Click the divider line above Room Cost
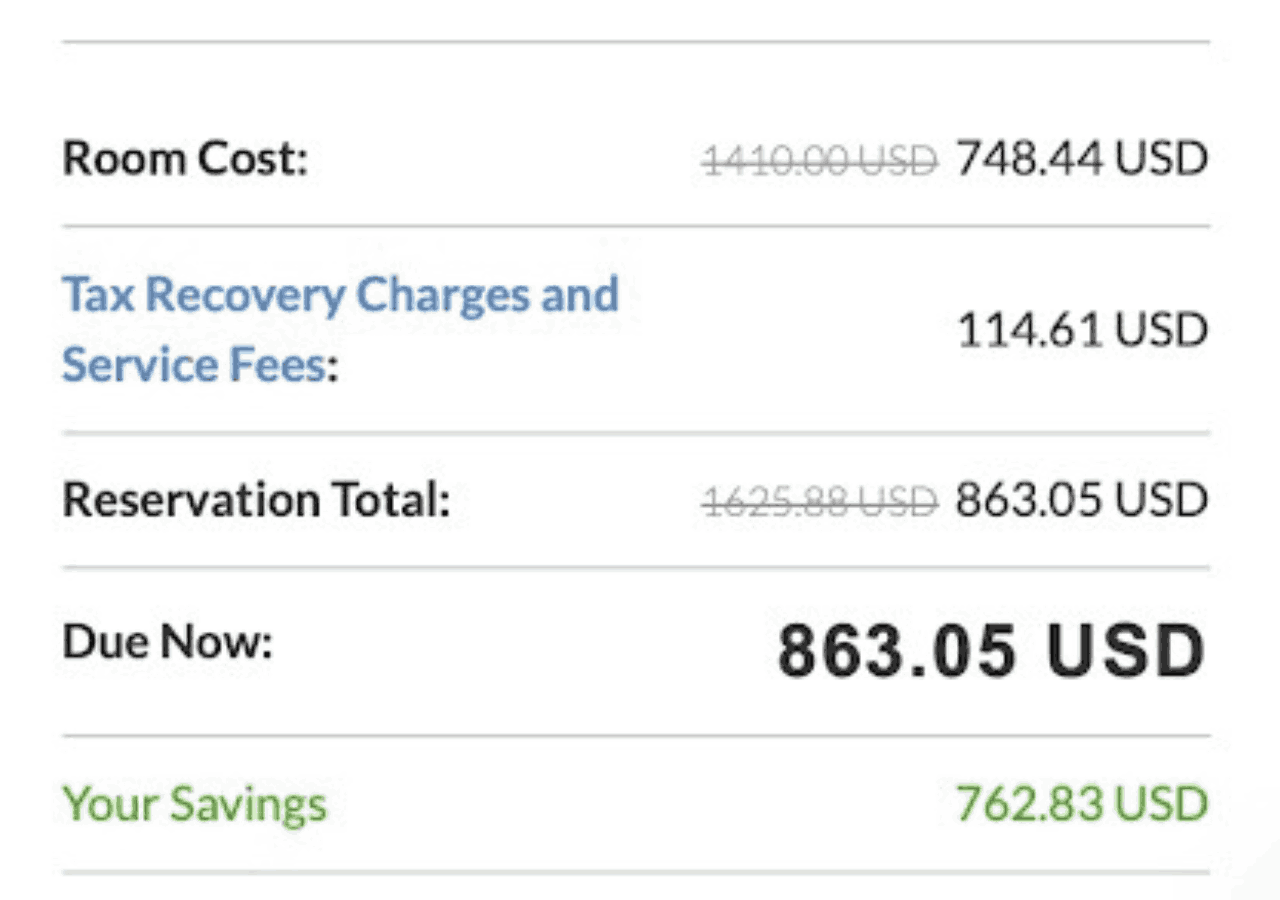Viewport: 1280px width, 900px height. coord(635,42)
